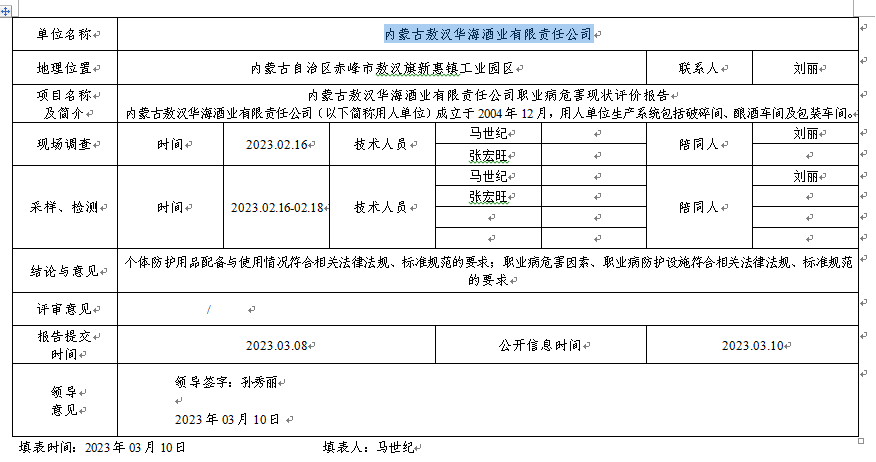Click the 报告提交时间 label cell
The image size is (876, 462).
pos(64,345)
